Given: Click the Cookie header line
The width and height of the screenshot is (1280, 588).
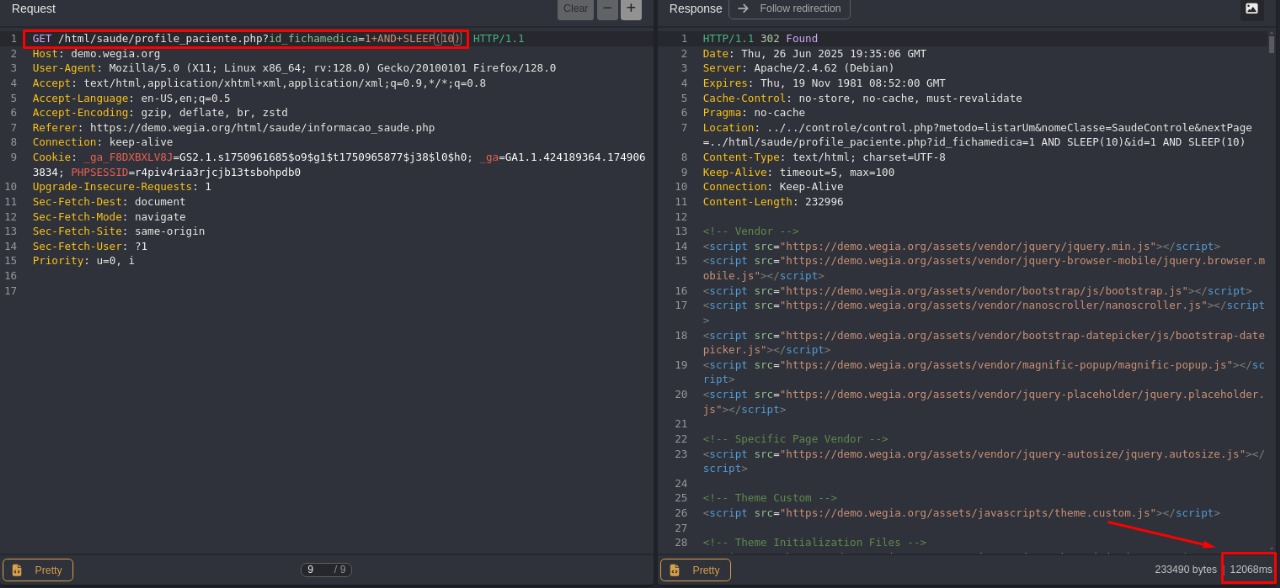Looking at the screenshot, I should tap(339, 165).
